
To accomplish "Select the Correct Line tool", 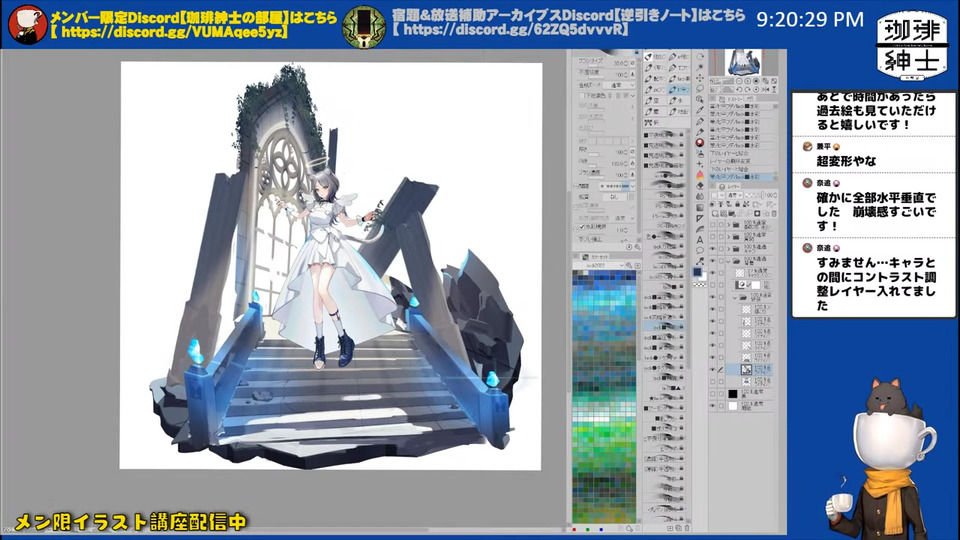I will point(700,260).
